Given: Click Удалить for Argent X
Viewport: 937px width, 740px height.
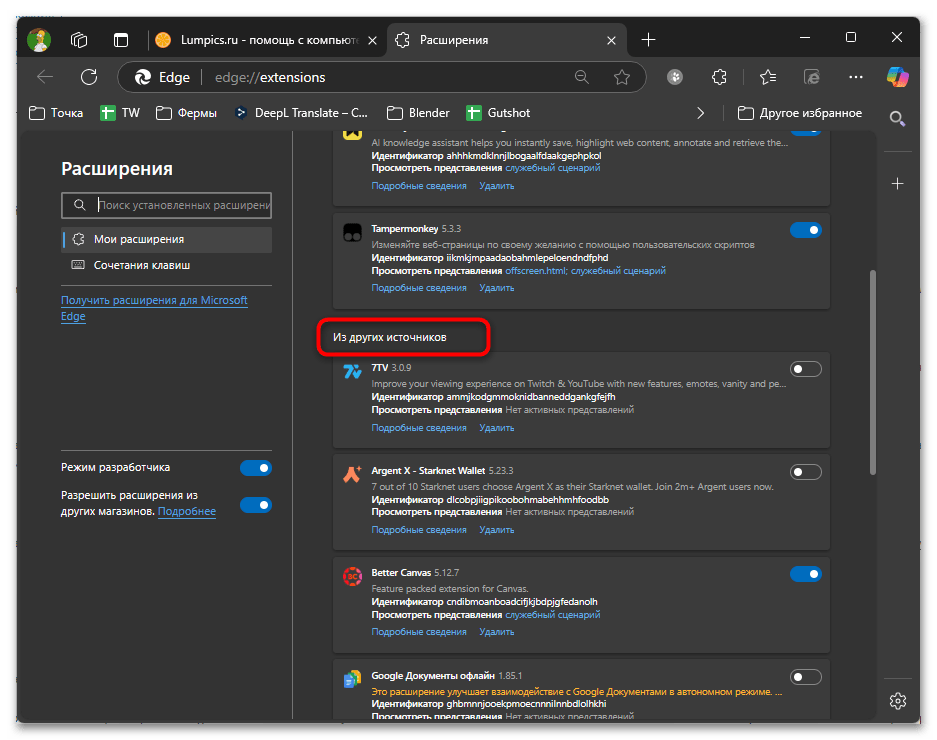Looking at the screenshot, I should (497, 530).
